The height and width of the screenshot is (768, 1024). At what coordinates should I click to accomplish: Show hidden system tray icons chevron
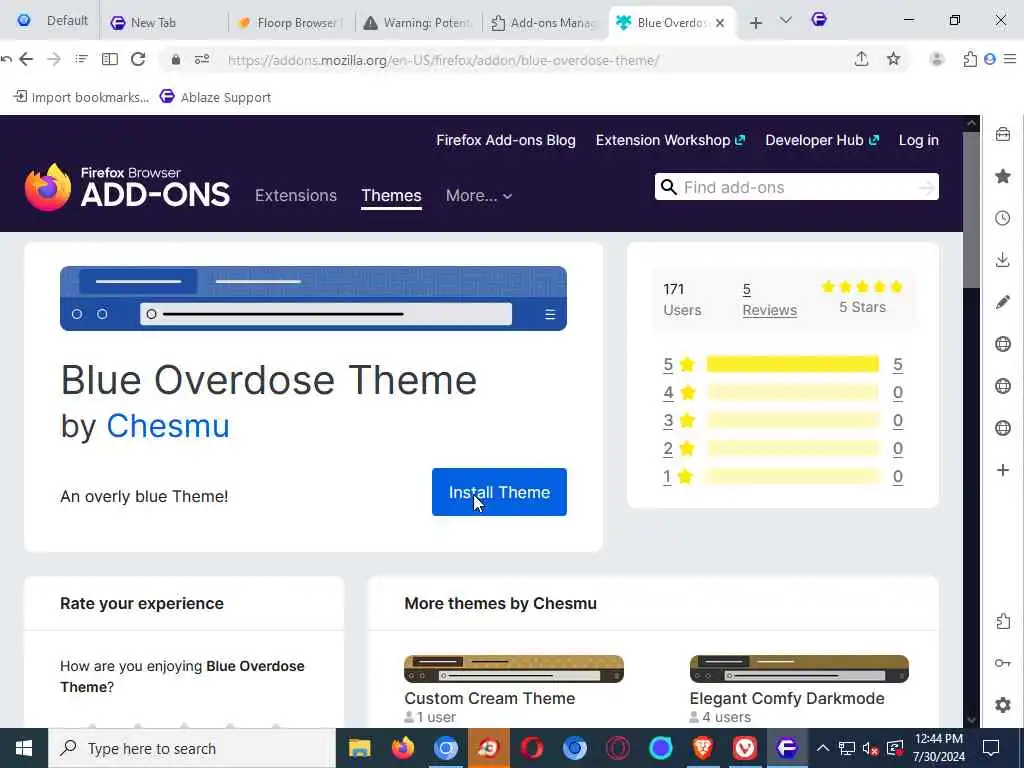pyautogui.click(x=823, y=748)
